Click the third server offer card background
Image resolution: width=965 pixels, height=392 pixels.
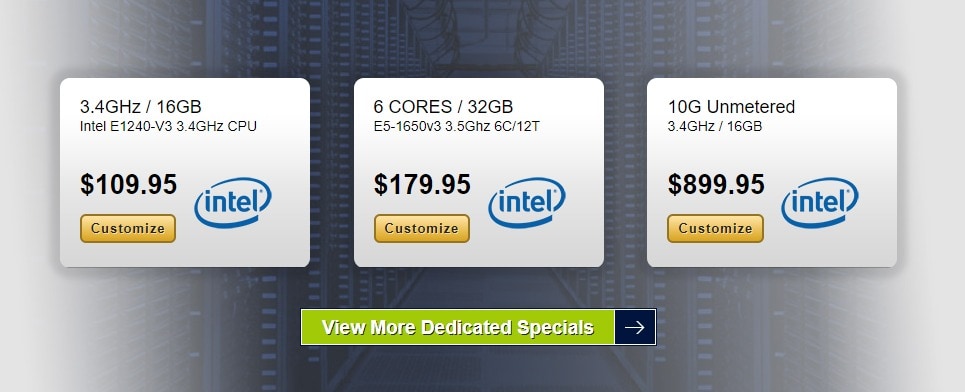click(x=772, y=154)
